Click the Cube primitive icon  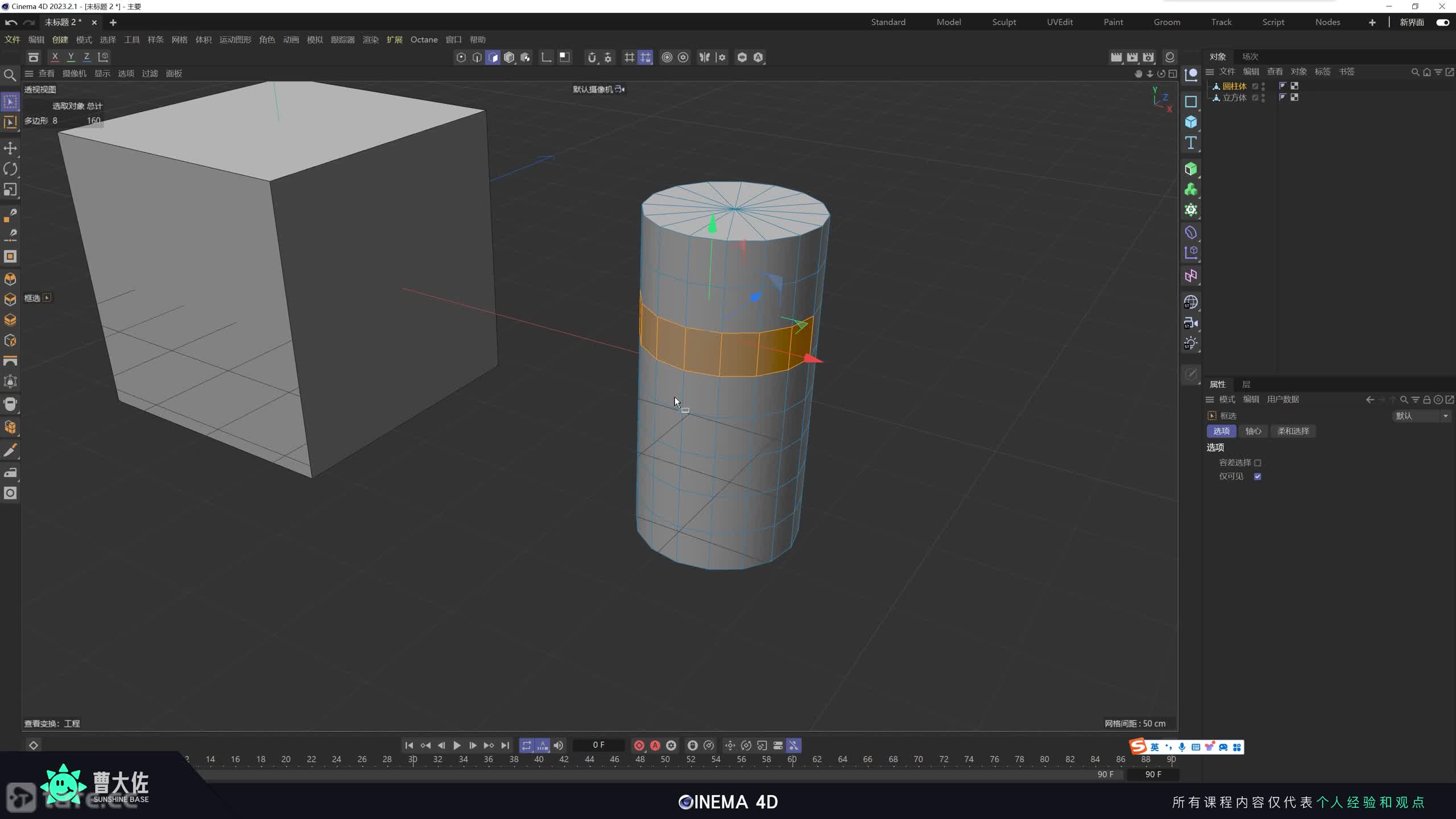click(x=1190, y=122)
